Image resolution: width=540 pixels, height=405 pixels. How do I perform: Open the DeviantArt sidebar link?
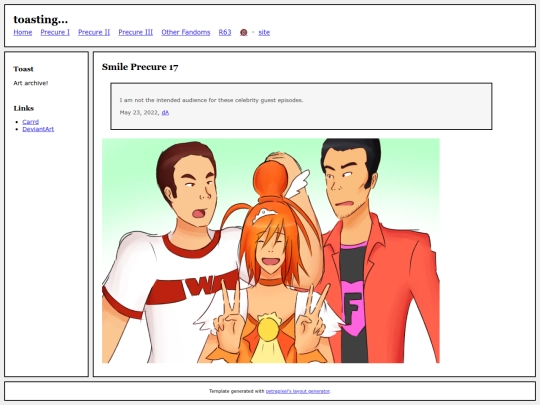point(38,129)
